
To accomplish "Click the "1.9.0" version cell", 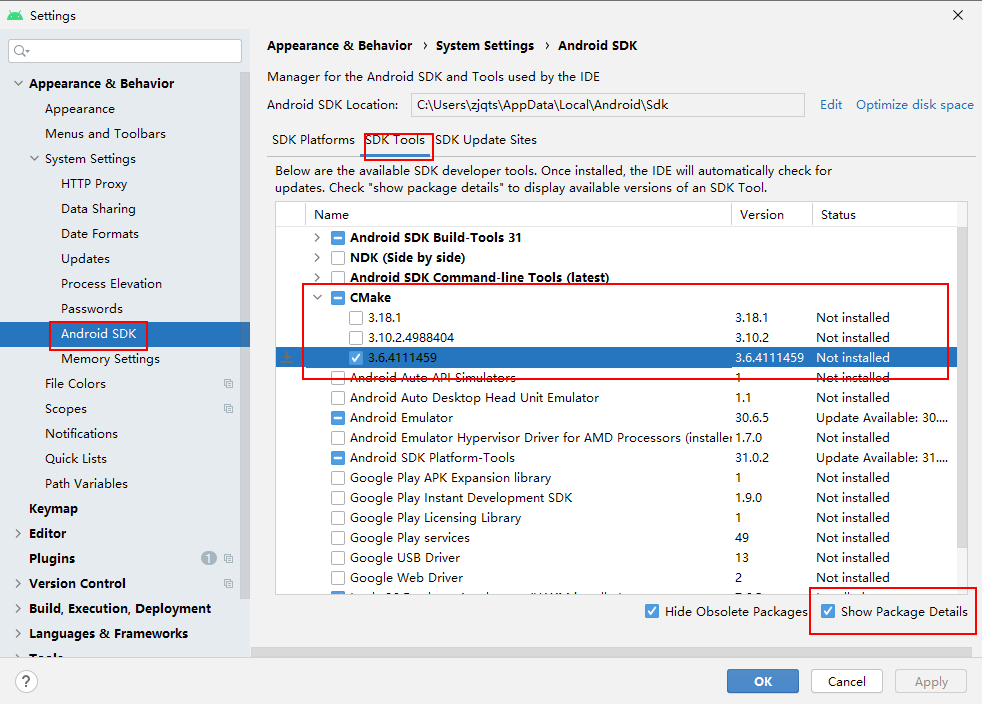I will click(748, 498).
